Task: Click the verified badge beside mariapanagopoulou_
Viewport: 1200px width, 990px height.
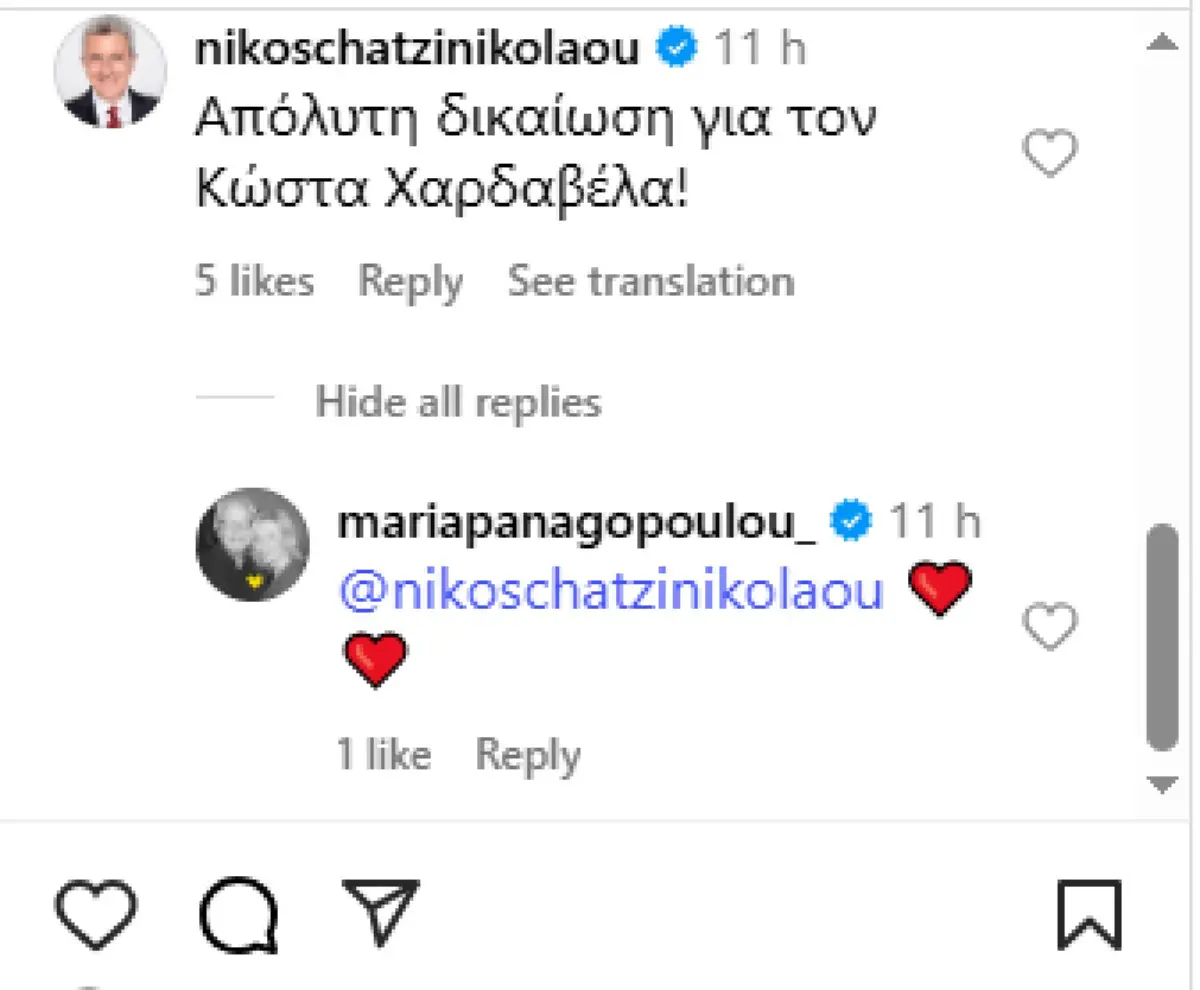Action: [x=852, y=522]
